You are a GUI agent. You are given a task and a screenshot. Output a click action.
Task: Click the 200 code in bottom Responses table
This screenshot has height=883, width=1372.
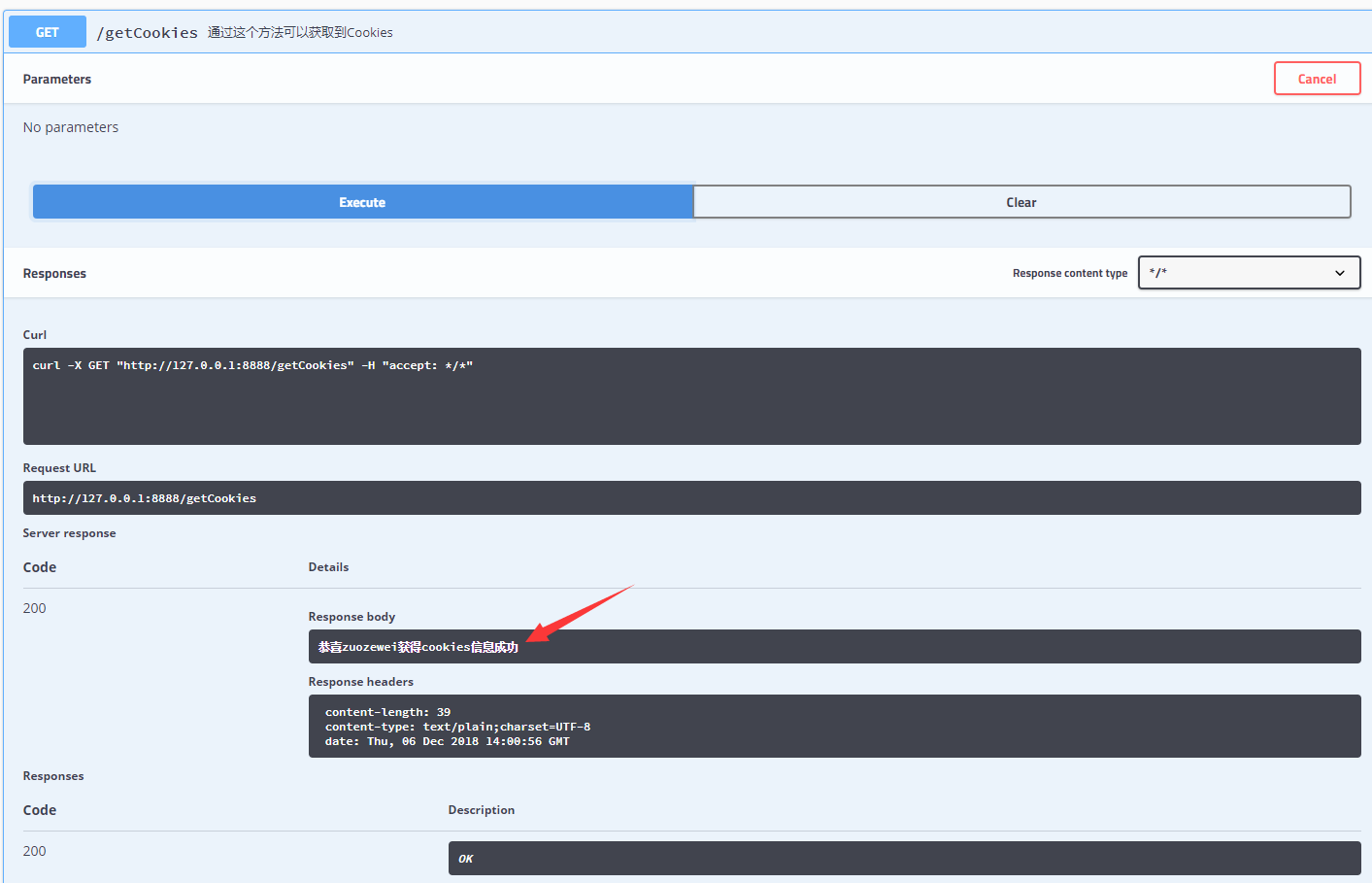point(35,851)
